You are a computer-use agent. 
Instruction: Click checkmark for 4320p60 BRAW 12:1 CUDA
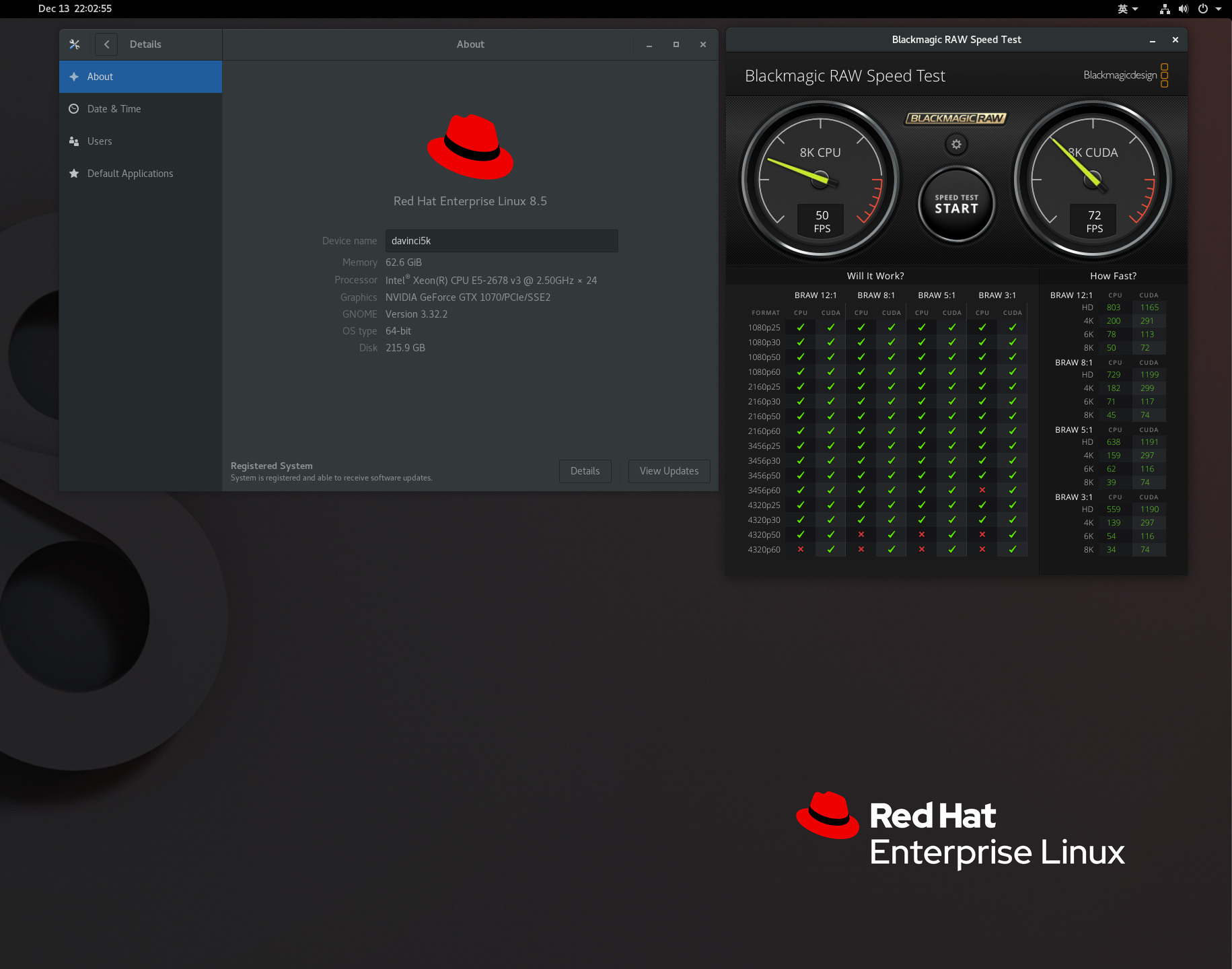pos(831,550)
